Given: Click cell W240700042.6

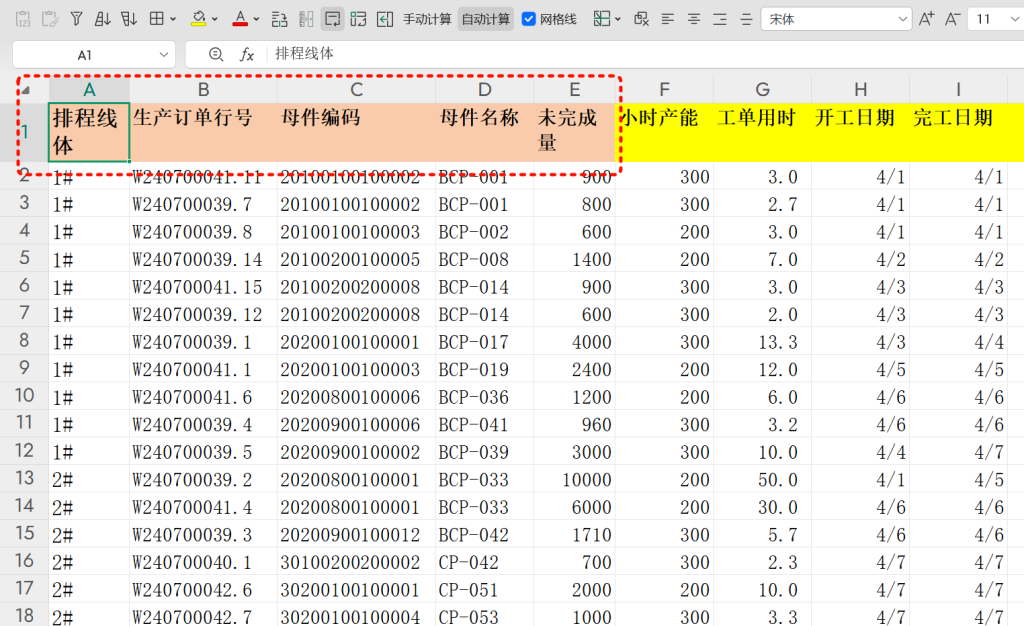Looking at the screenshot, I should point(203,589).
